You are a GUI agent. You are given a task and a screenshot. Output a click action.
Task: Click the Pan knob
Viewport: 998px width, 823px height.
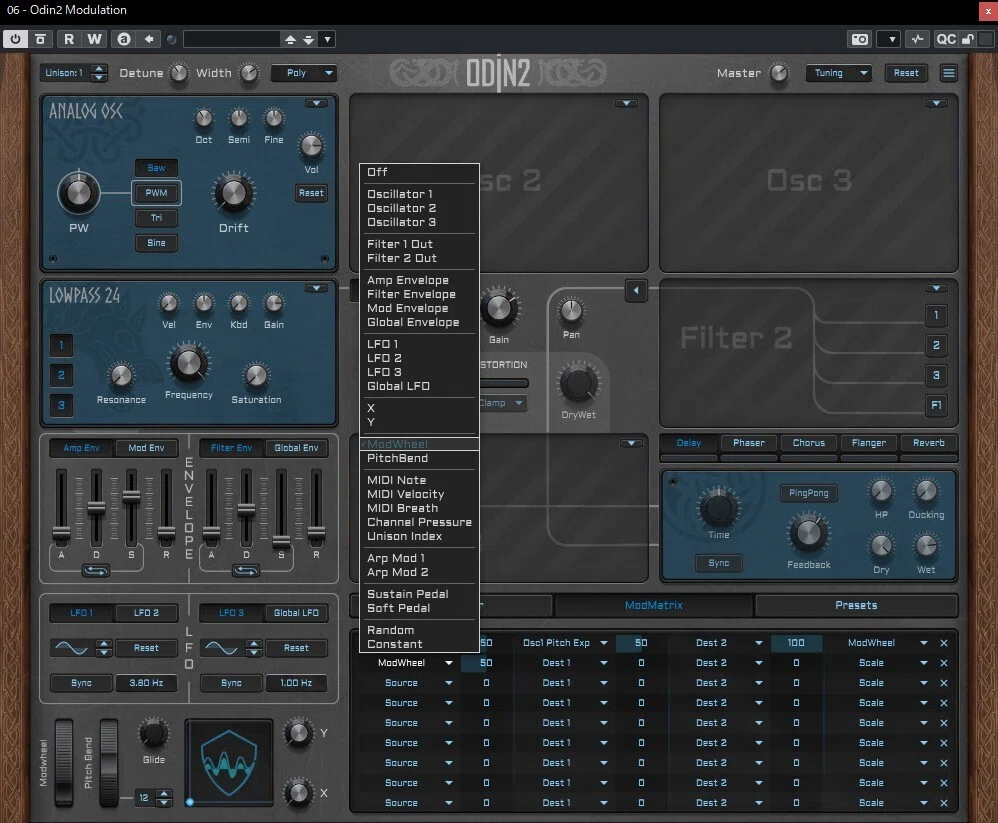pos(571,310)
